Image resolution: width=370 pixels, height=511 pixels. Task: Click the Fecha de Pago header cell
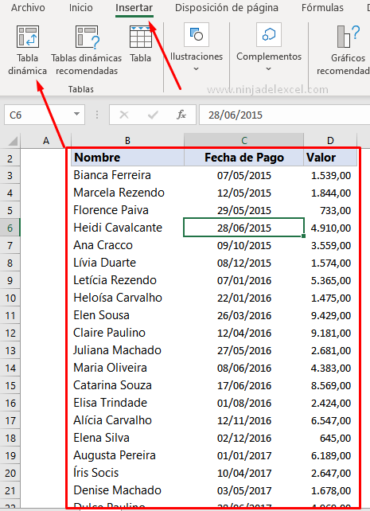(244, 157)
